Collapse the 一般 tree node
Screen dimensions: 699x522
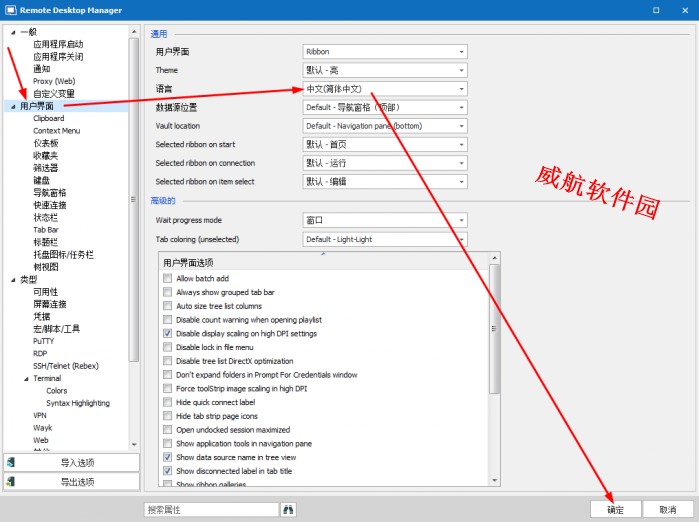point(13,32)
